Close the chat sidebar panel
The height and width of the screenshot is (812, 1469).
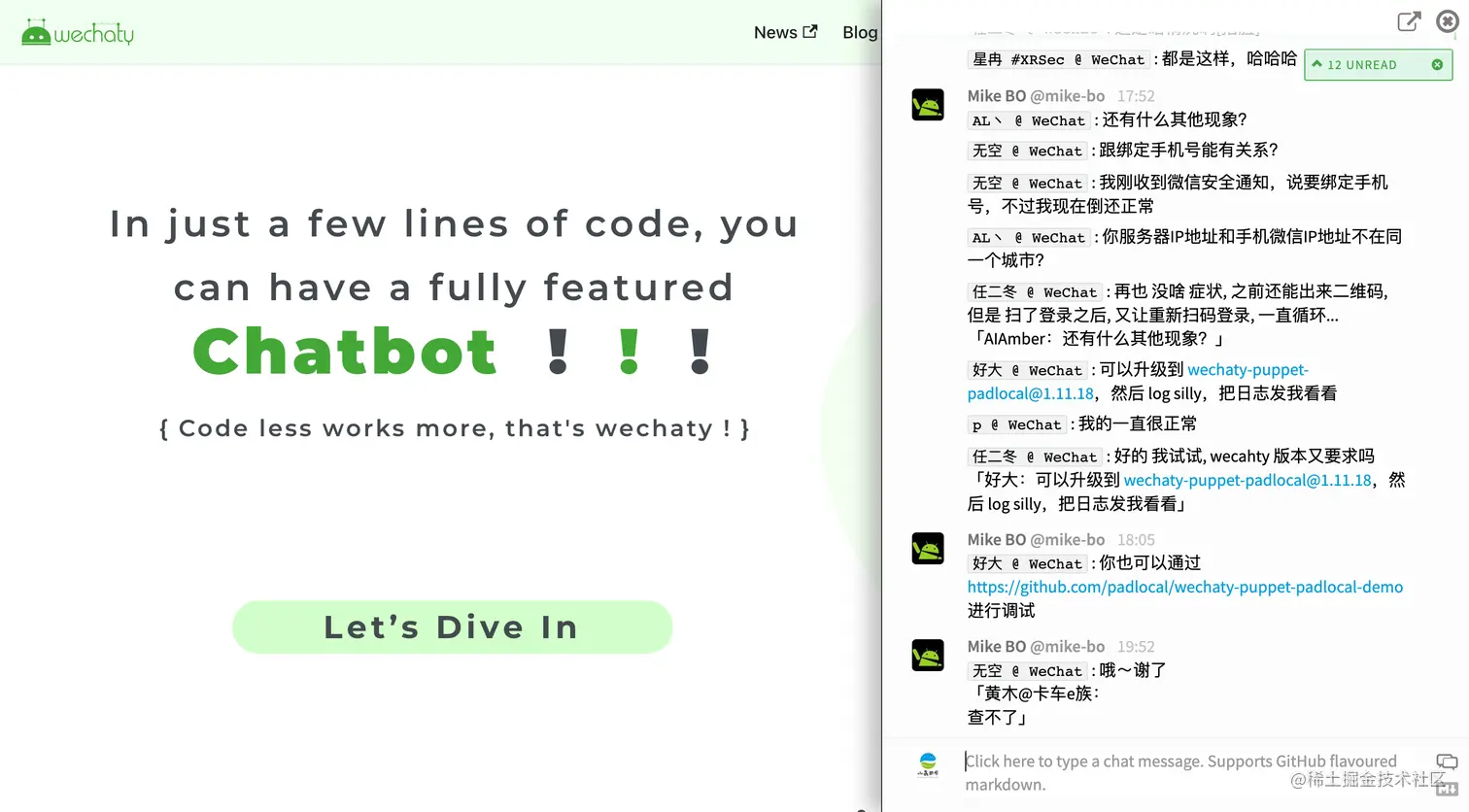coord(1448,21)
